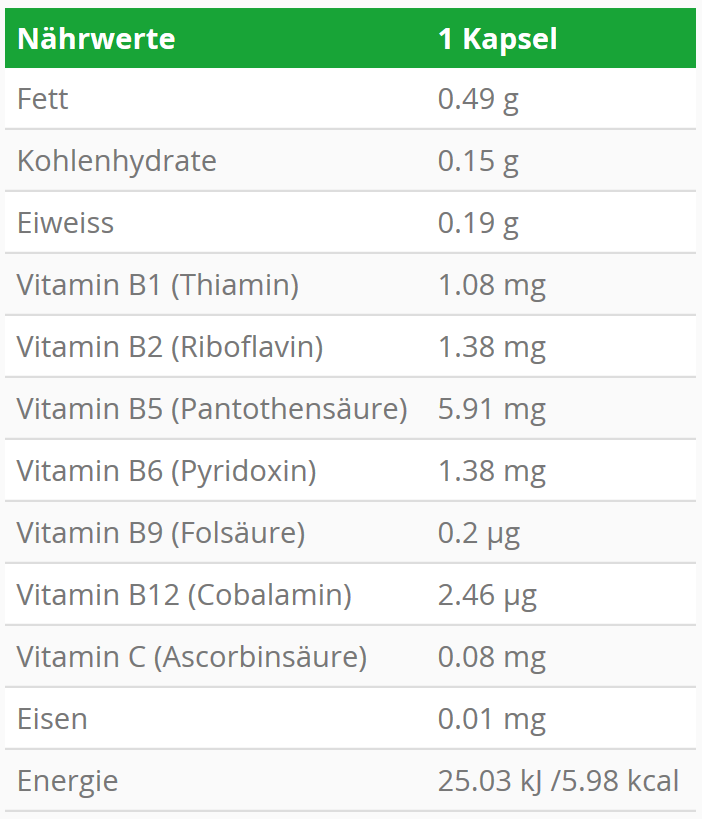Select the Vitamin B6 (Pyridoxin) label

point(166,471)
